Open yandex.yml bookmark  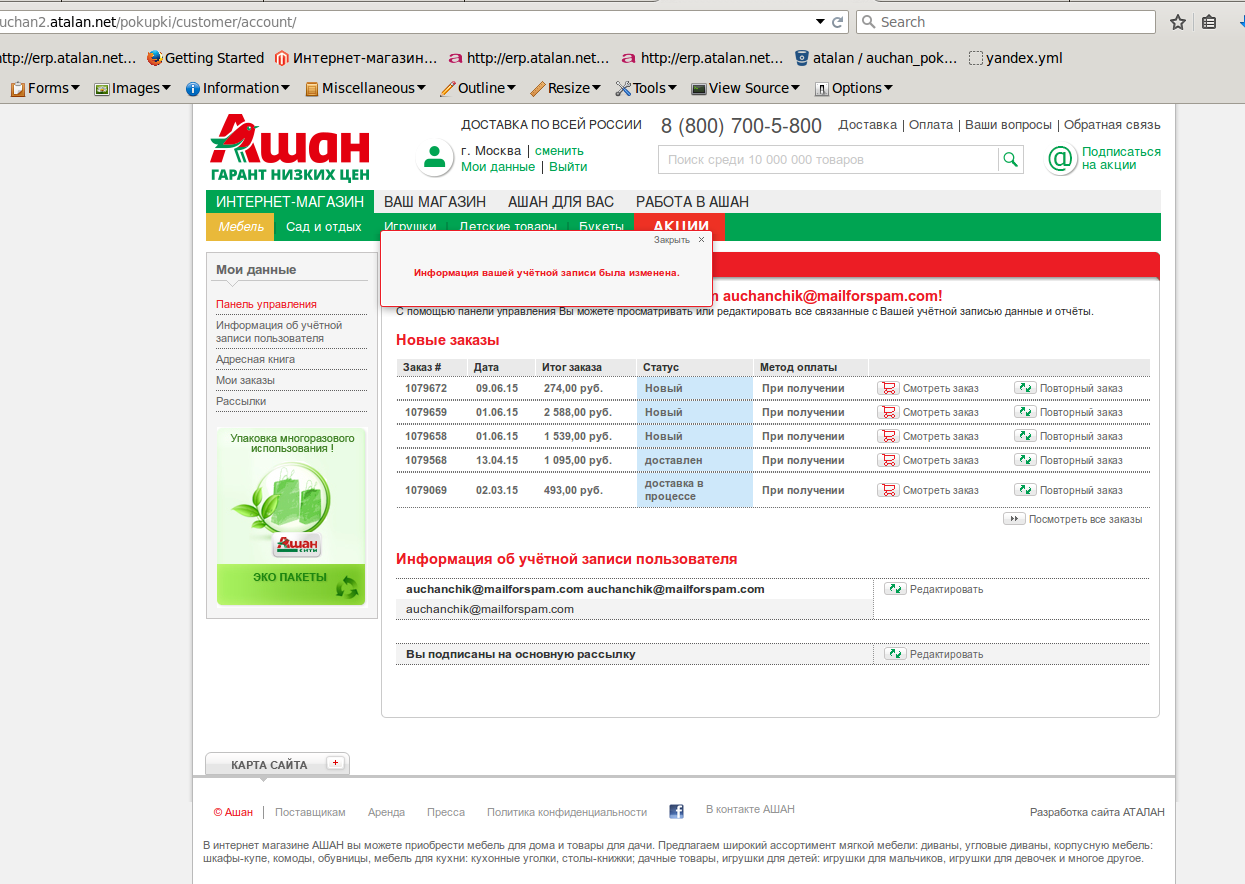coord(1016,58)
